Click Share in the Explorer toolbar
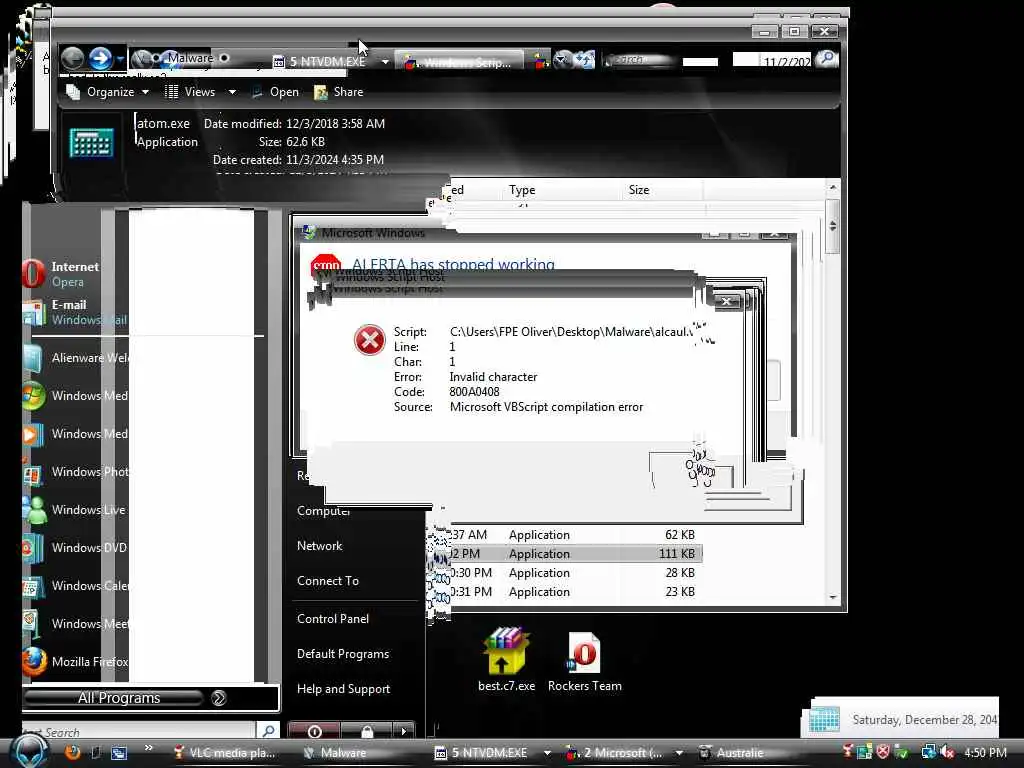The height and width of the screenshot is (768, 1024). (x=338, y=92)
